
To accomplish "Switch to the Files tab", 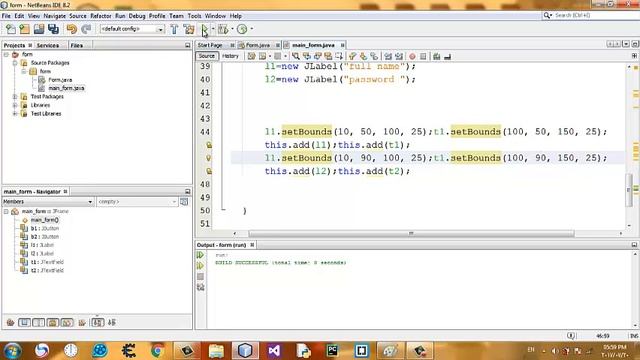I will pos(77,45).
